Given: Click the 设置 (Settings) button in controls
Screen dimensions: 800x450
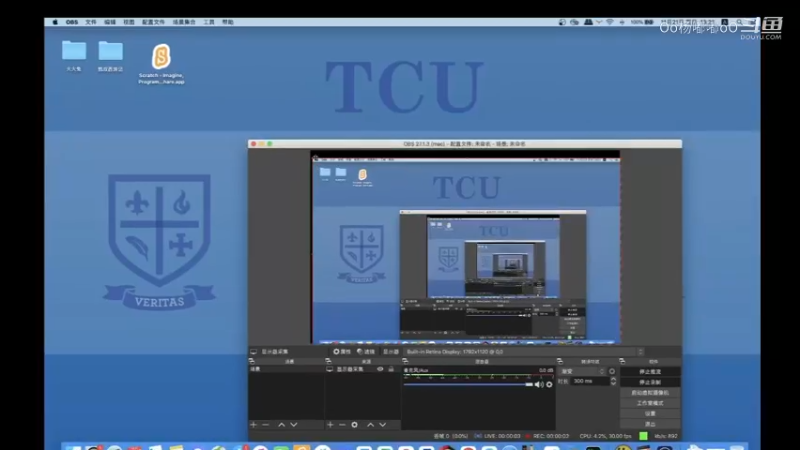Looking at the screenshot, I should (650, 414).
